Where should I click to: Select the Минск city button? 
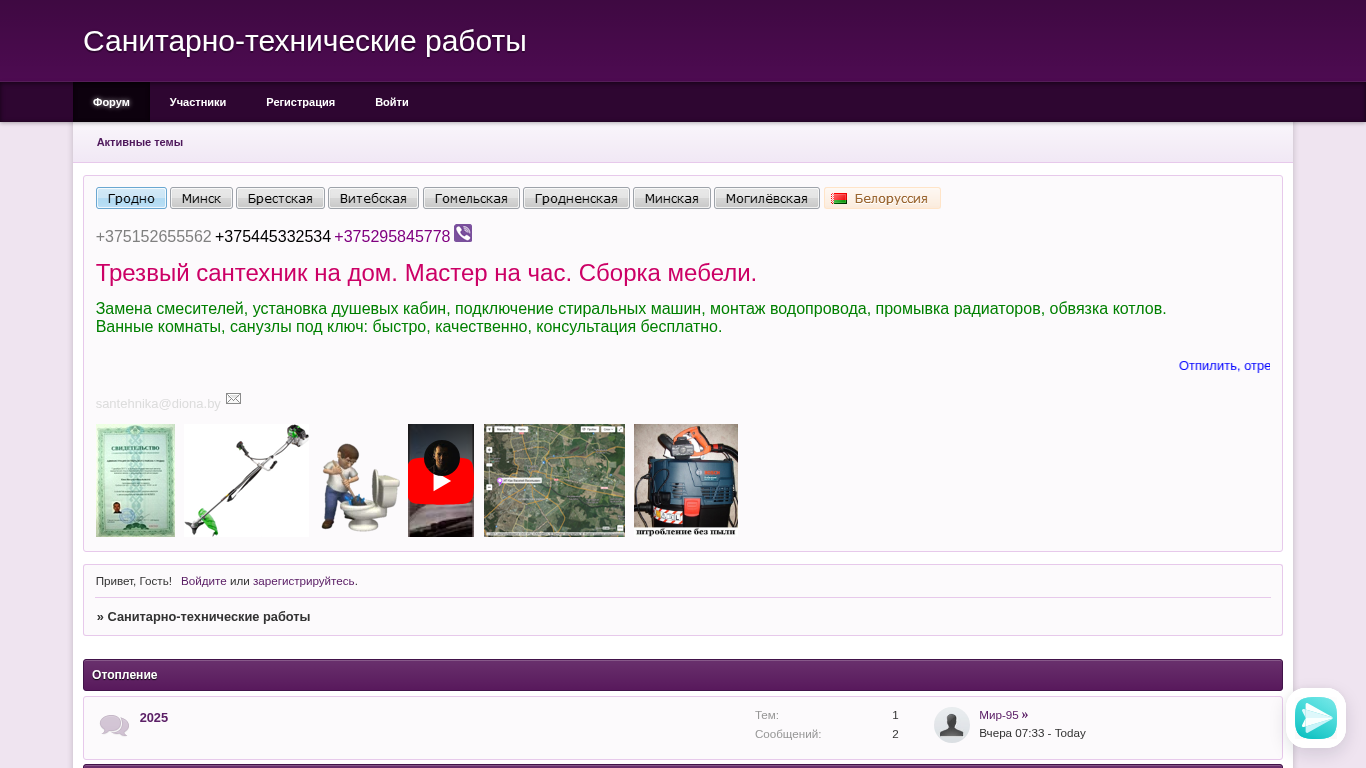pyautogui.click(x=201, y=198)
